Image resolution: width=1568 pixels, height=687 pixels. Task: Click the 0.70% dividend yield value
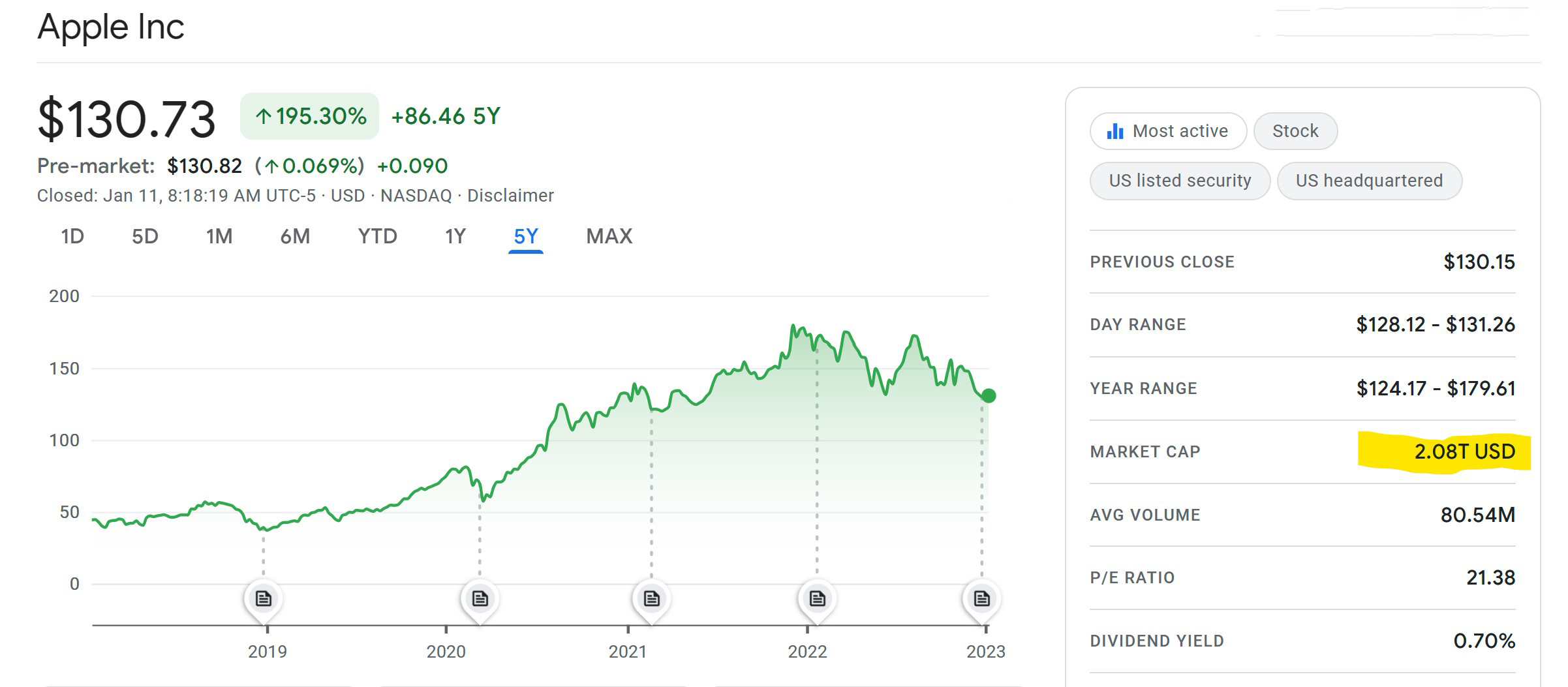[1484, 641]
